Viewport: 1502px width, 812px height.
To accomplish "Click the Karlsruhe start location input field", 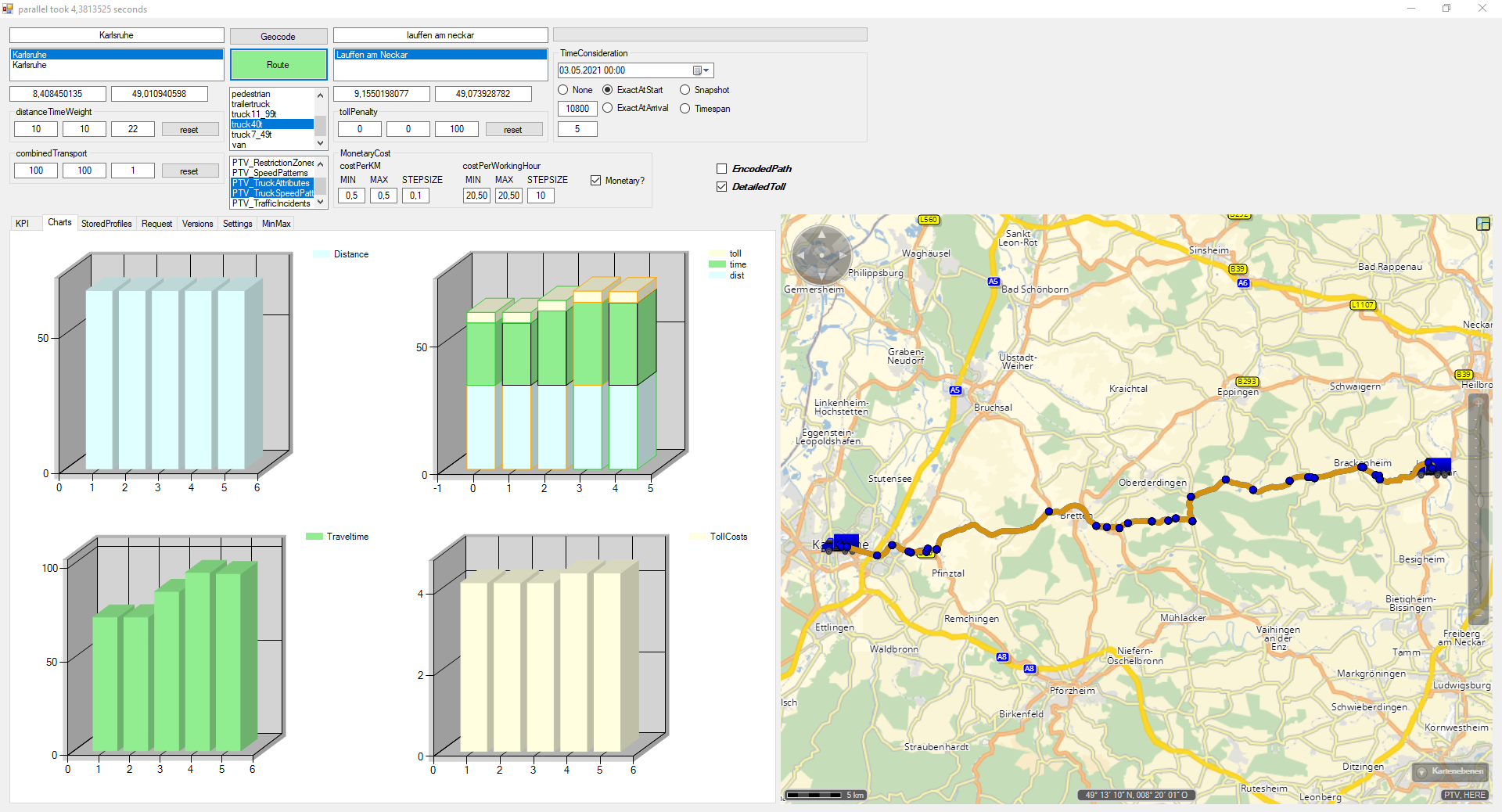I will [x=117, y=35].
